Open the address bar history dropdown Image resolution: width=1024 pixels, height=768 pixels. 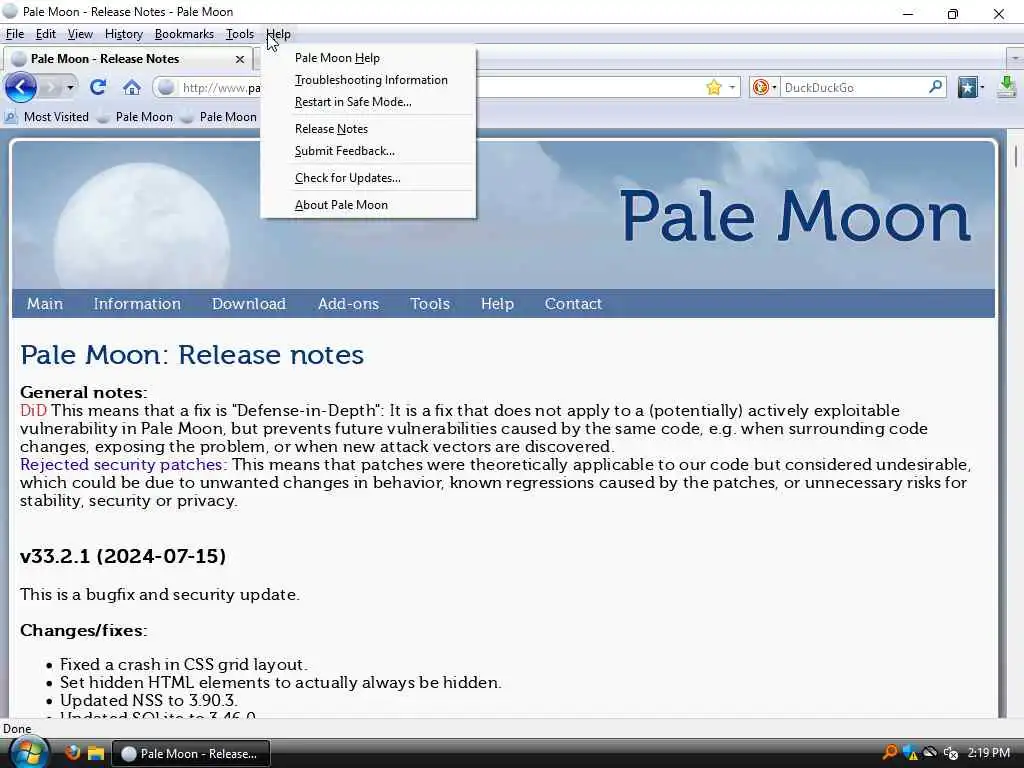click(732, 88)
